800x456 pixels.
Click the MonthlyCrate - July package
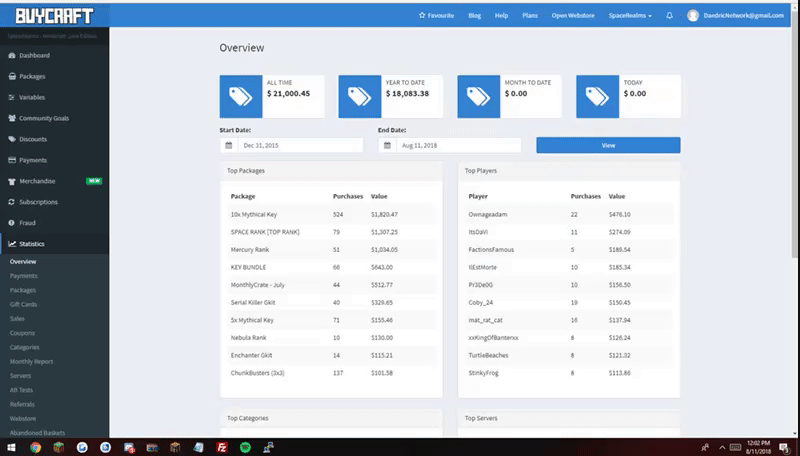tap(258, 285)
